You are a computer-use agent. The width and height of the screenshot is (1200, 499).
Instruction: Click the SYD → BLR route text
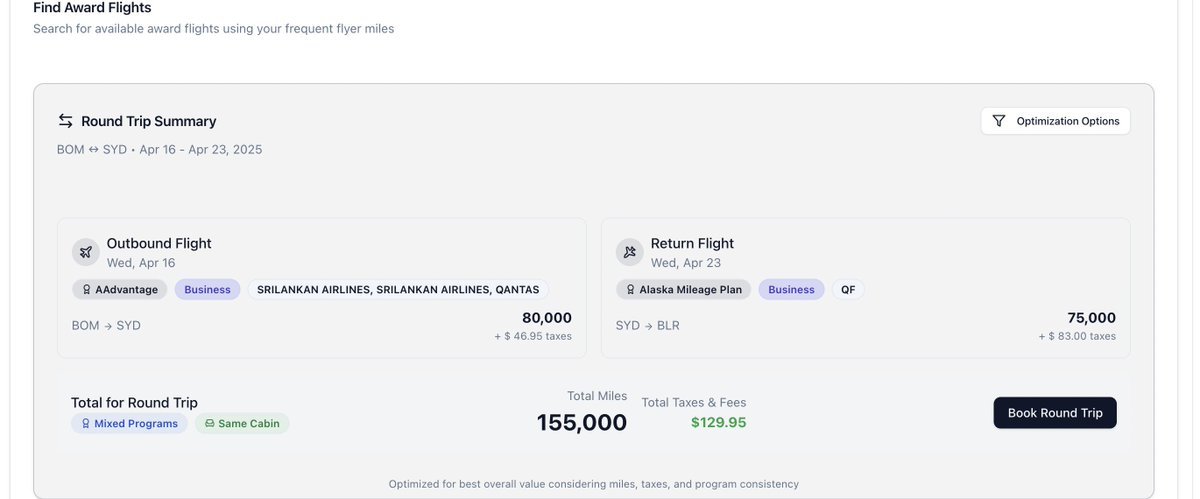(x=647, y=326)
